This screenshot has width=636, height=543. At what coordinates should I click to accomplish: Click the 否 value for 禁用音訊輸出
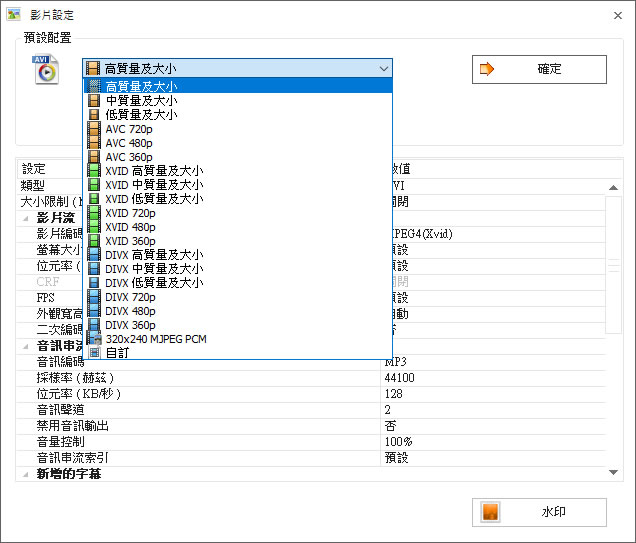pyautogui.click(x=390, y=426)
